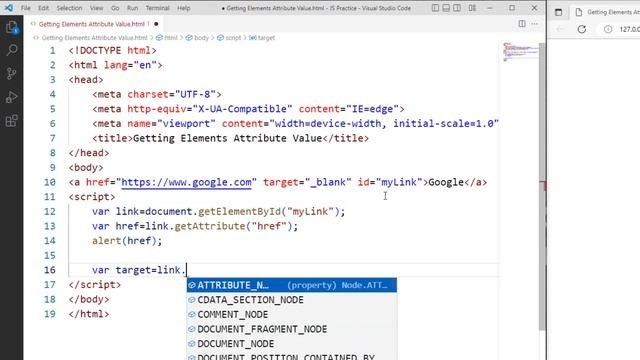640x360 pixels.
Task: Click alert(href) on line 14
Action: 127,241
